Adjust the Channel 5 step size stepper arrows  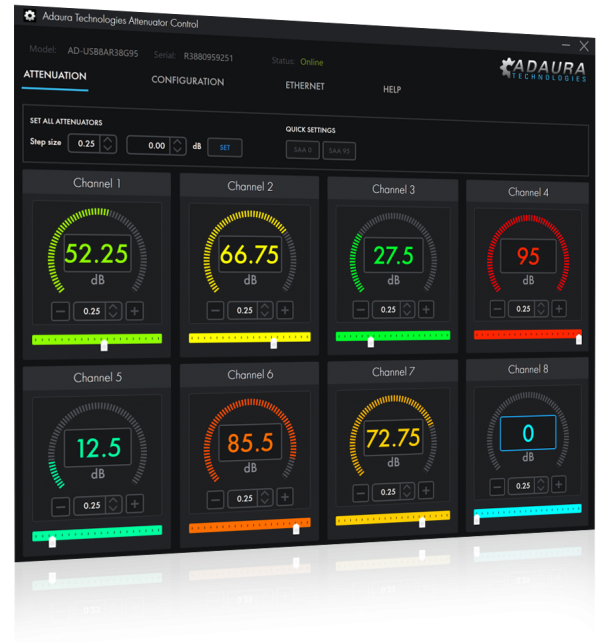pyautogui.click(x=113, y=505)
